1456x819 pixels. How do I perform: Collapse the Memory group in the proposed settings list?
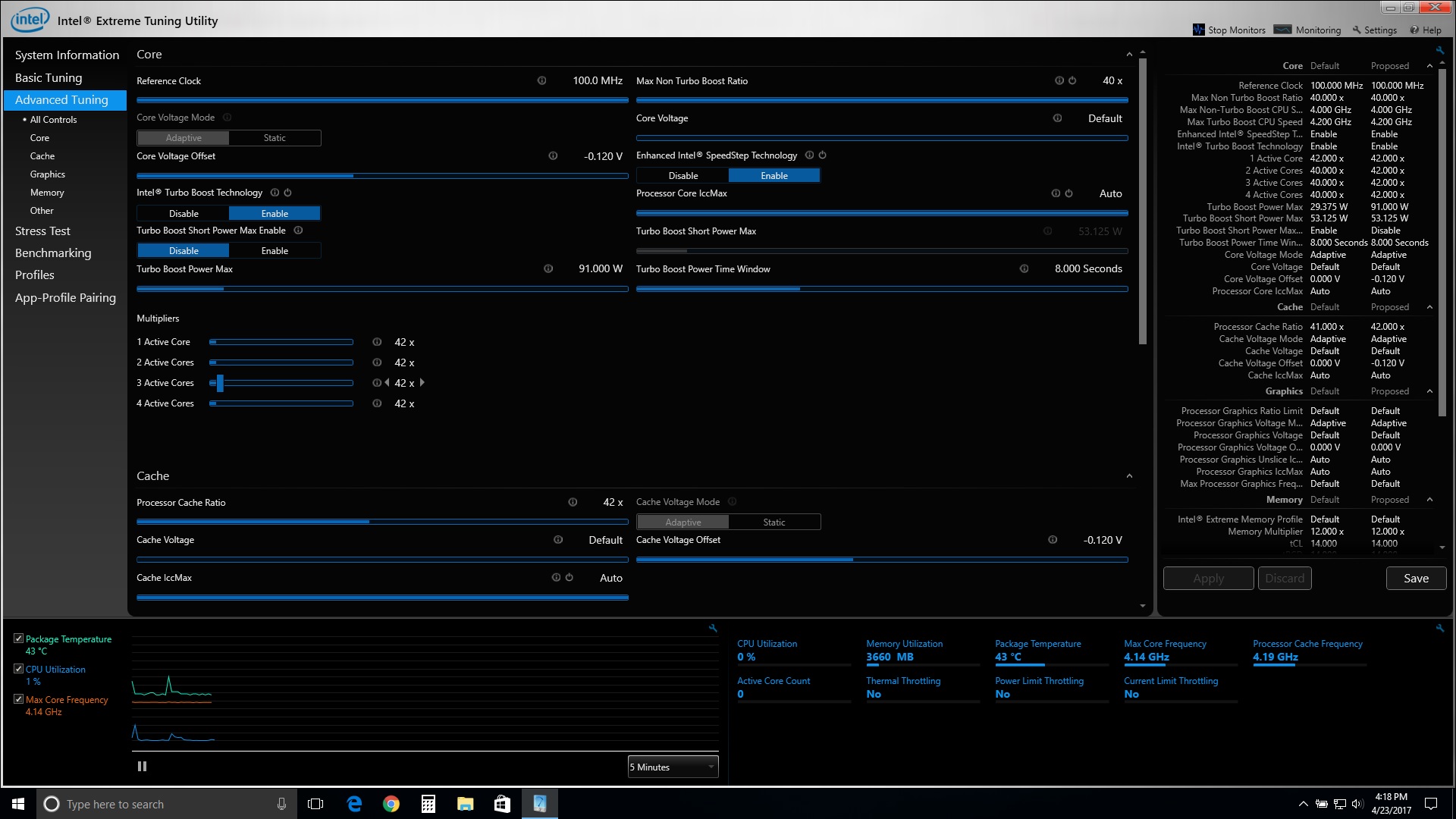coord(1429,500)
